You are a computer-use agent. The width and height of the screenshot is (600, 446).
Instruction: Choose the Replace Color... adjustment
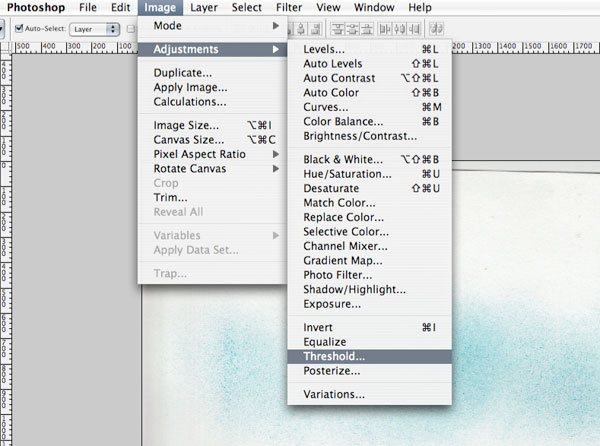[370, 217]
